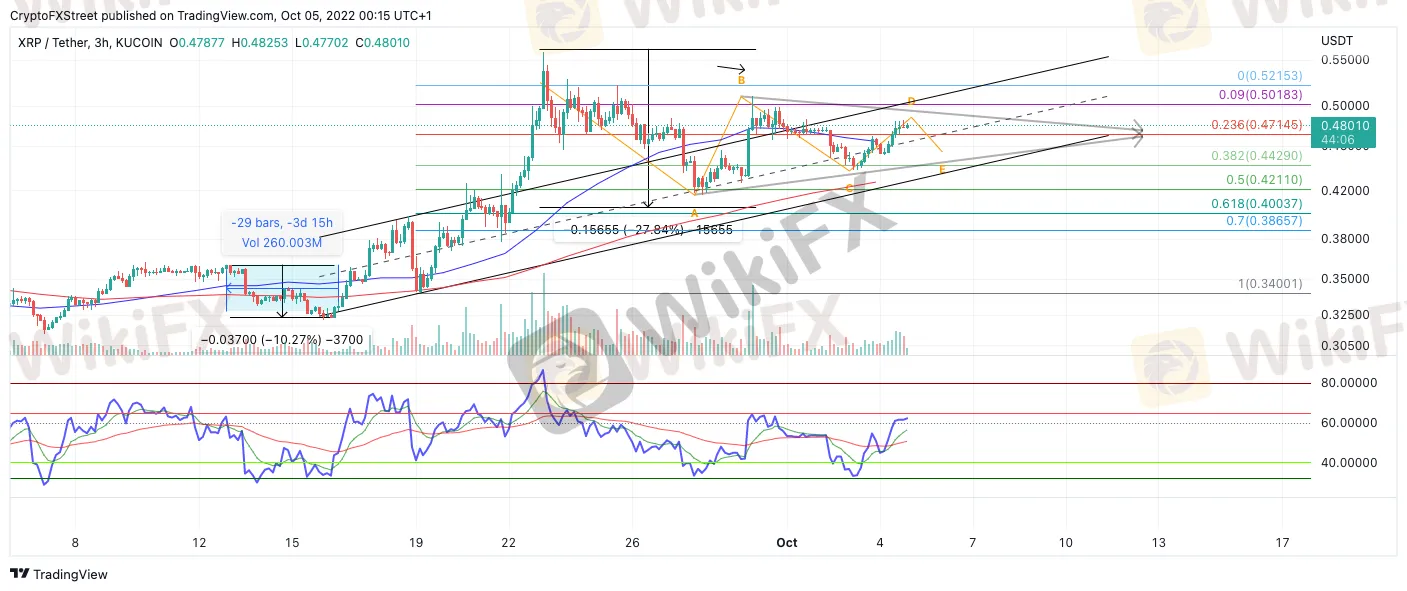Image resolution: width=1407 pixels, height=591 pixels.
Task: Click date label 10 on time axis
Action: tap(1065, 542)
